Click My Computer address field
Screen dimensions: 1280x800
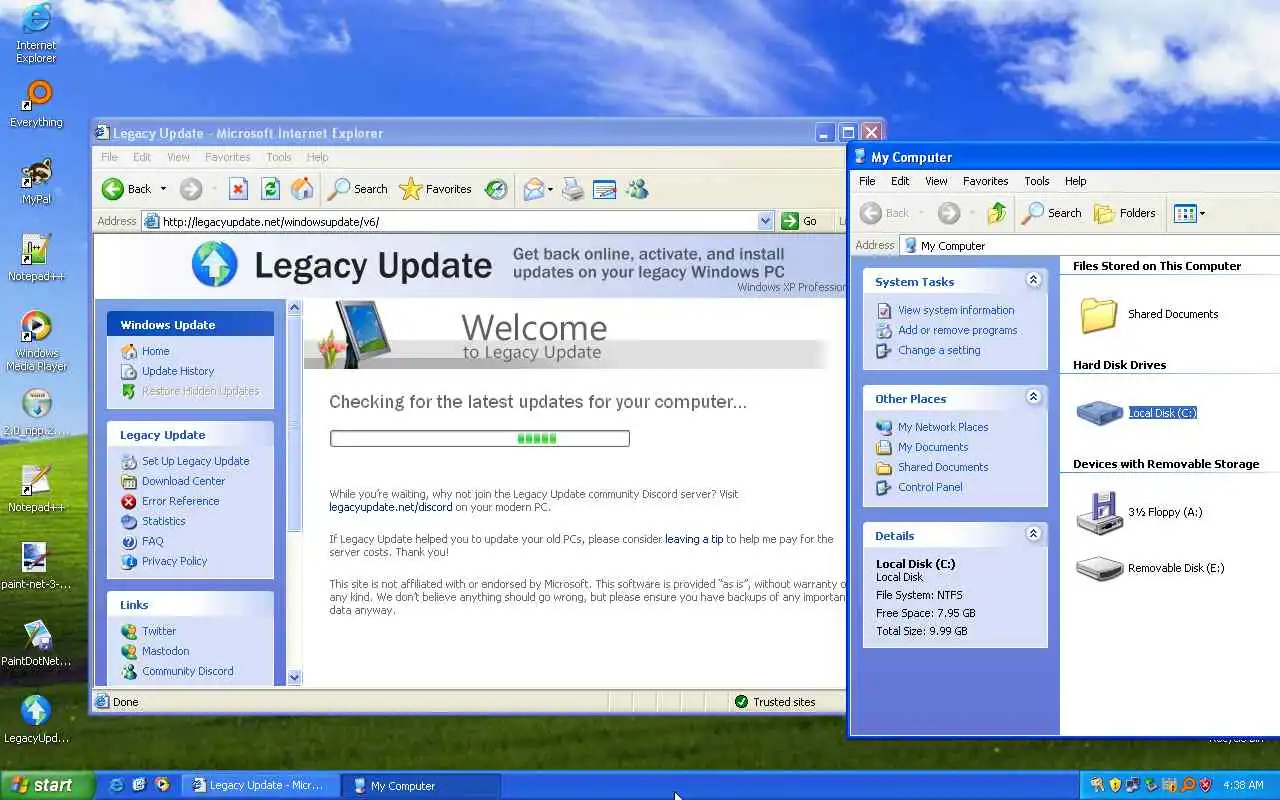pyautogui.click(x=1090, y=245)
